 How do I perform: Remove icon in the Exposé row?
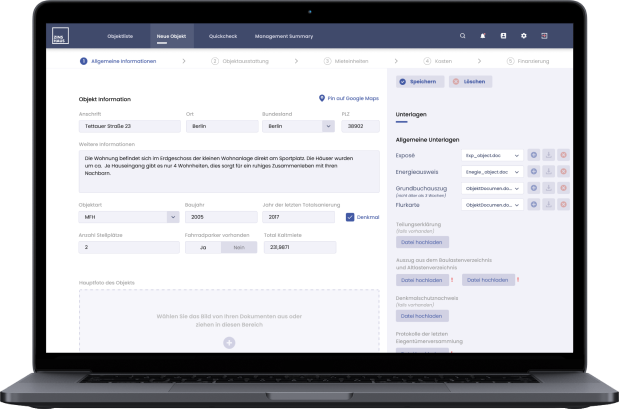(563, 155)
